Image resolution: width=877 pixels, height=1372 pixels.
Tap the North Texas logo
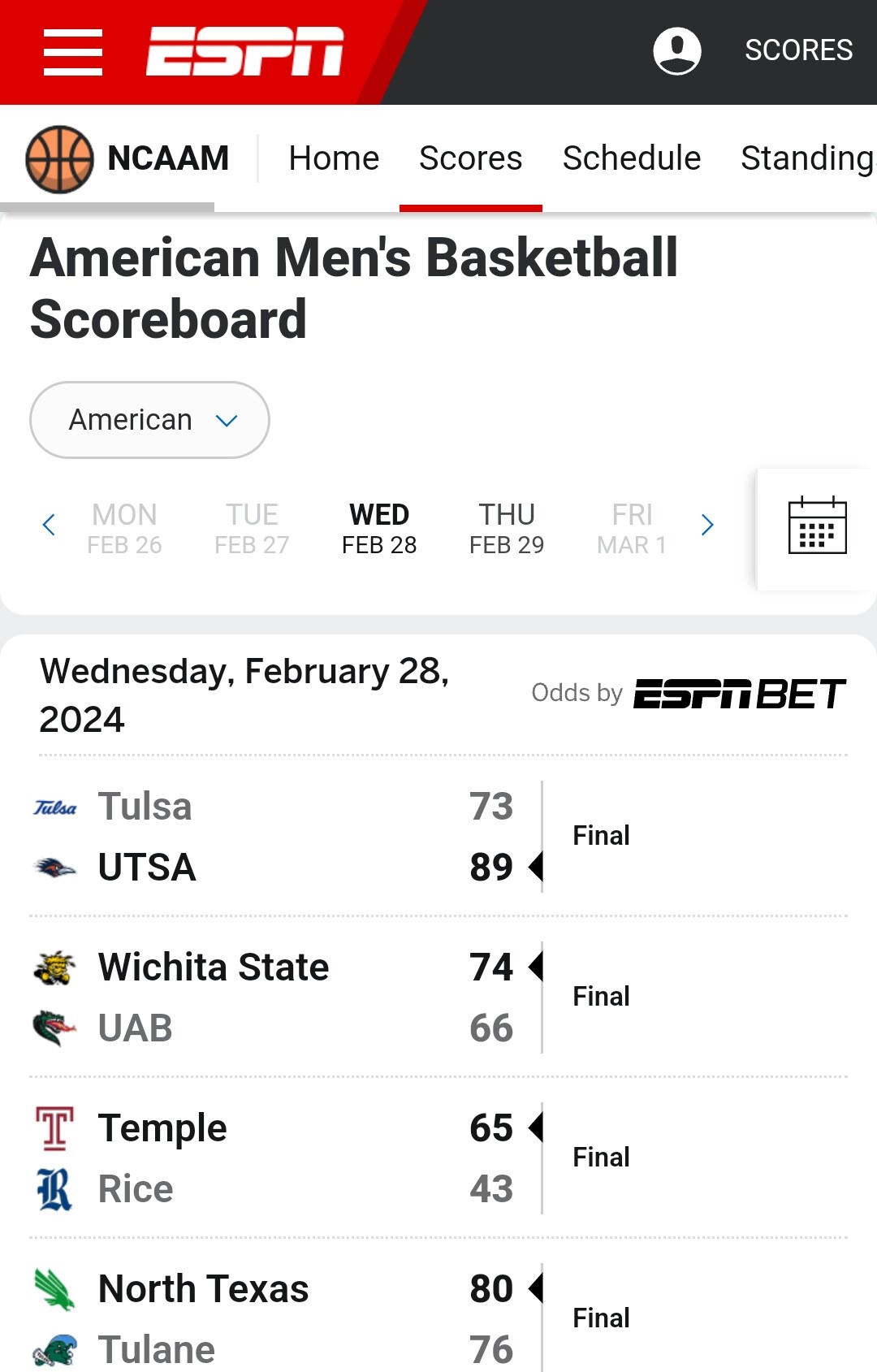pos(55,1289)
